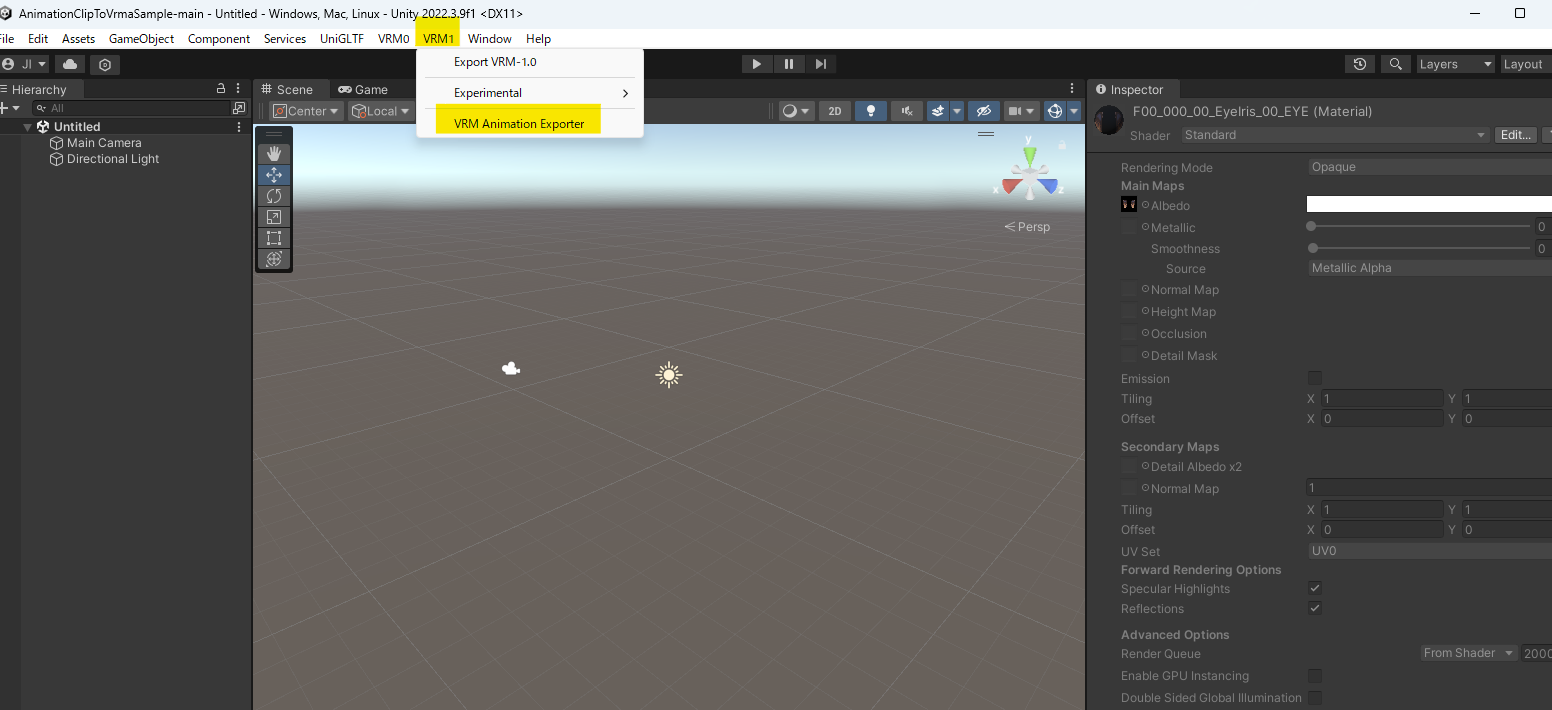Toggle scene gizmos button
The image size is (1552, 710).
1054,111
